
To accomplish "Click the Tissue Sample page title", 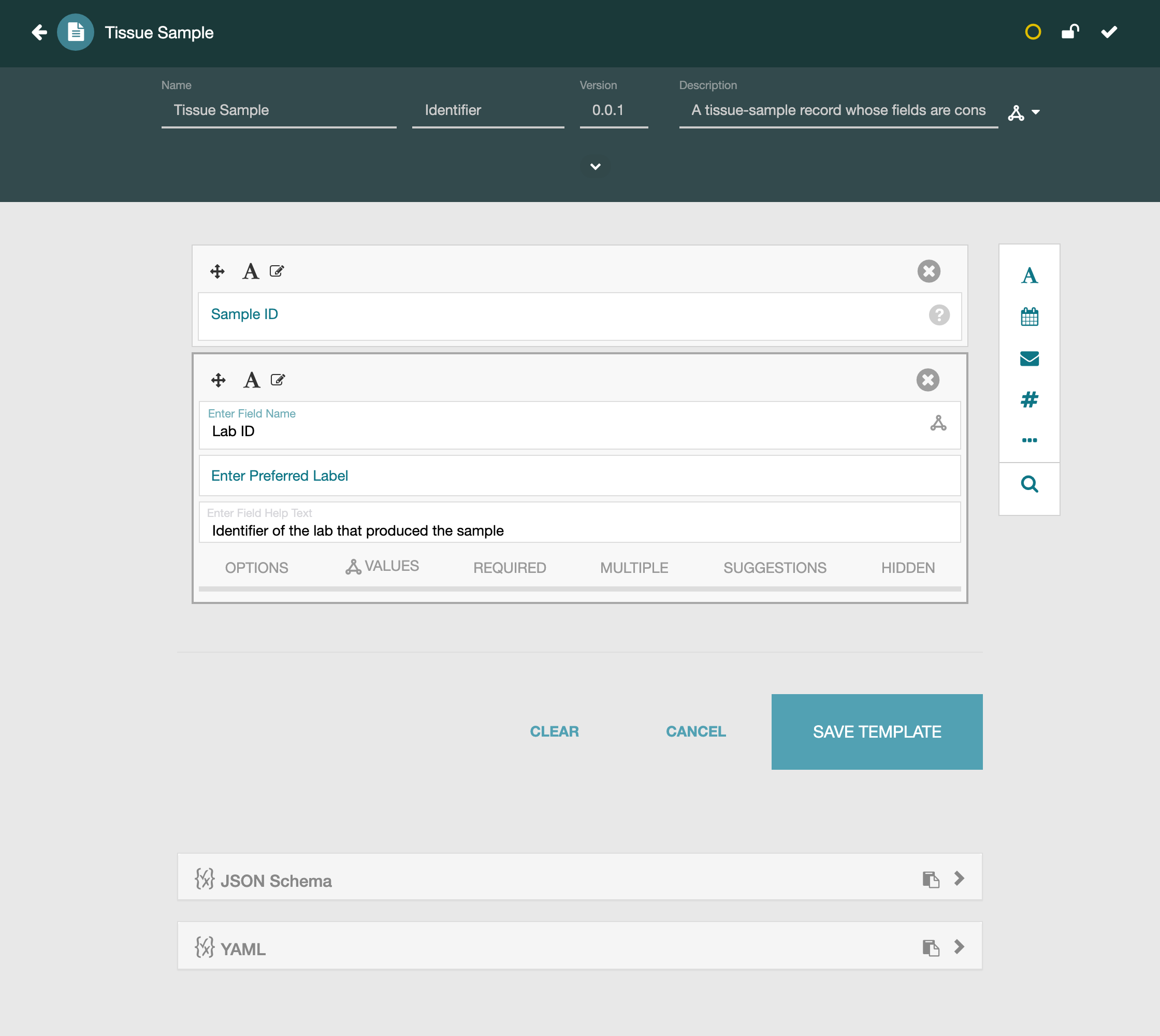I will [160, 33].
